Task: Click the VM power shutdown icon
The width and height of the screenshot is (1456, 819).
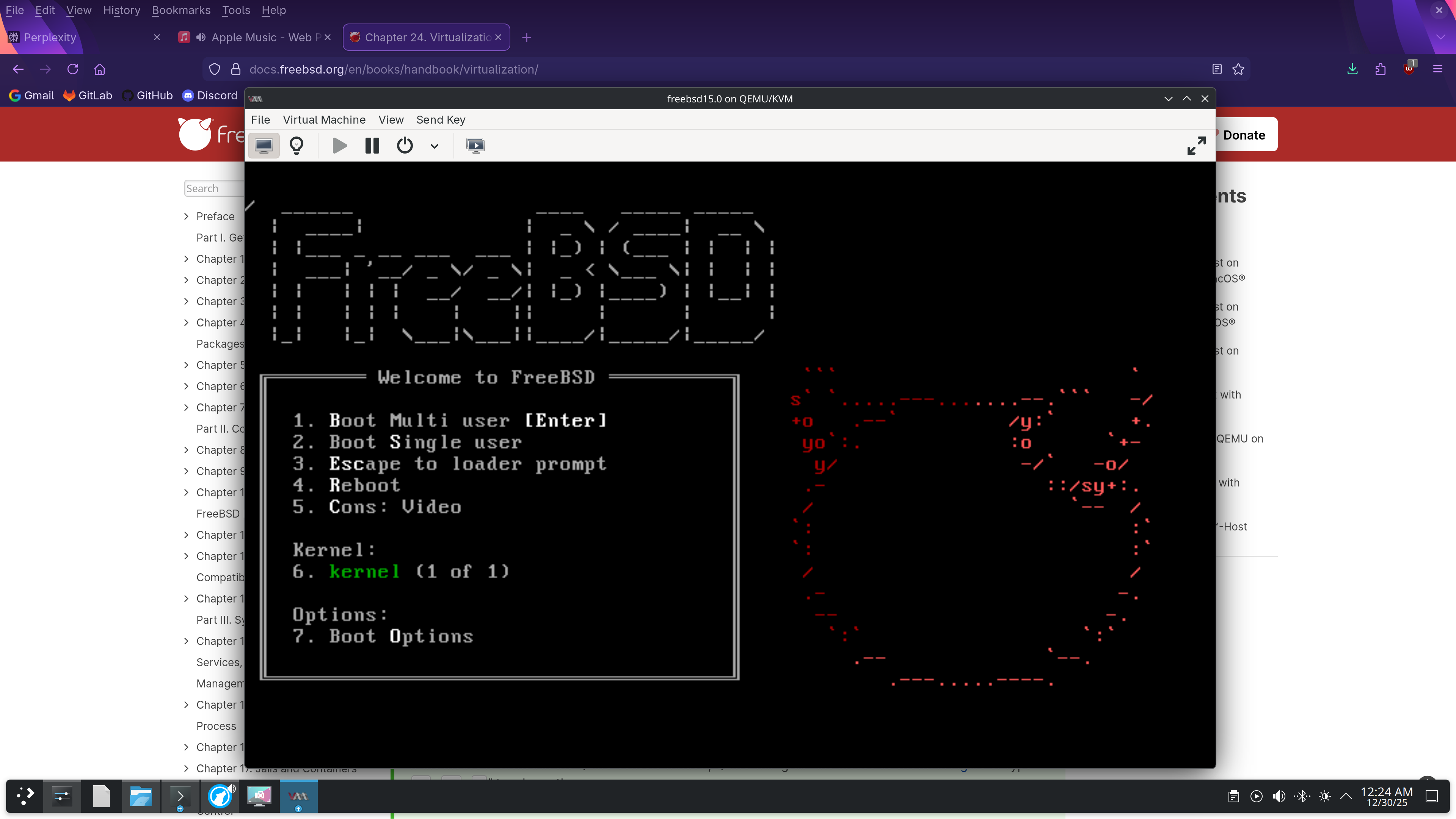Action: coord(405,146)
